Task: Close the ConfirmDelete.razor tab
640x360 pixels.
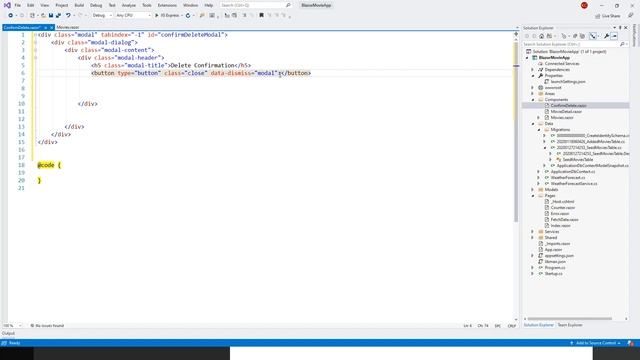Action: pyautogui.click(x=52, y=27)
